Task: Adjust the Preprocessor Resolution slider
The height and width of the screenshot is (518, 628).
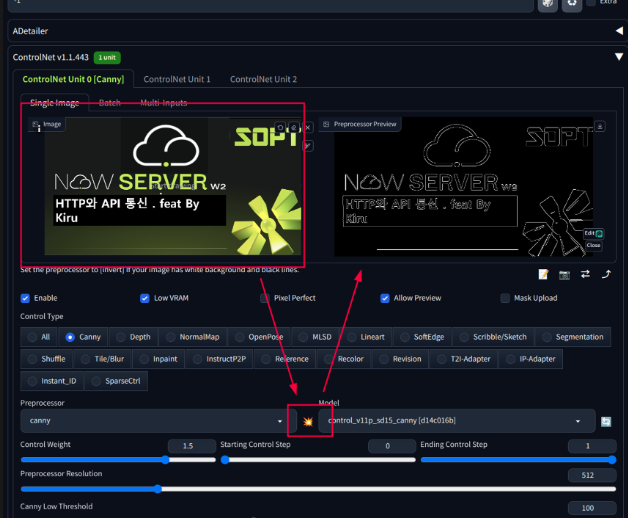Action: (318, 489)
